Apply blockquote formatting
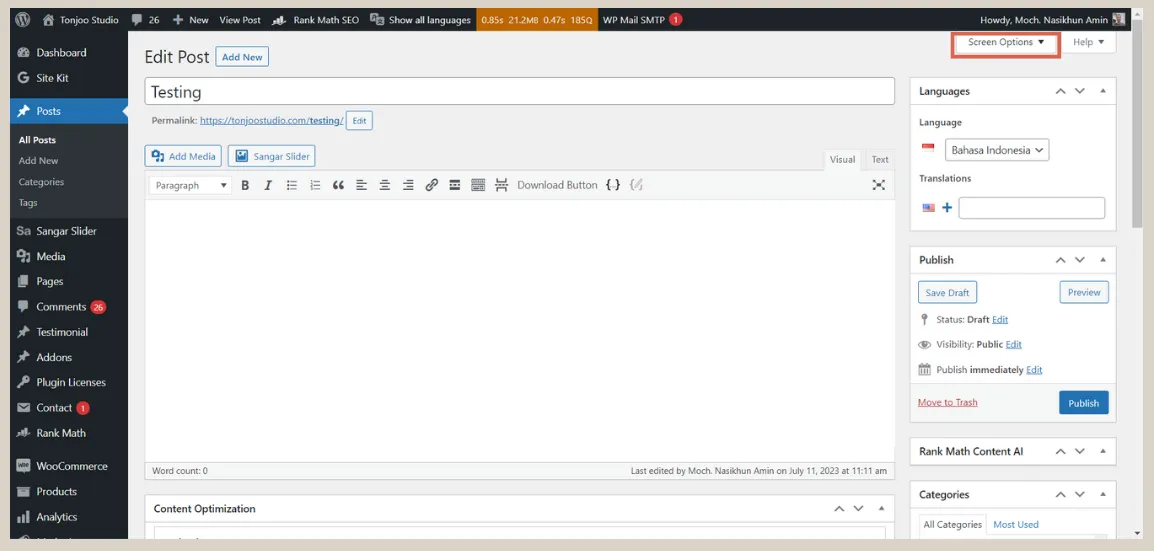 338,185
